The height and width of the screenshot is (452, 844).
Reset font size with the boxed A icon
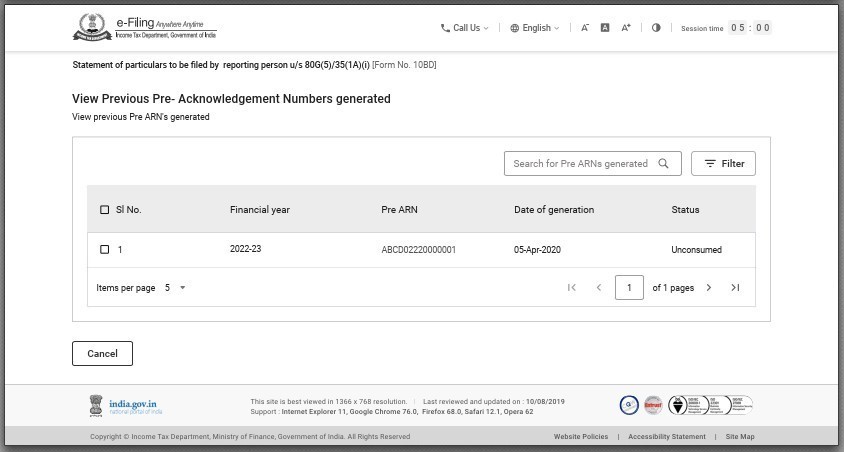(x=605, y=28)
